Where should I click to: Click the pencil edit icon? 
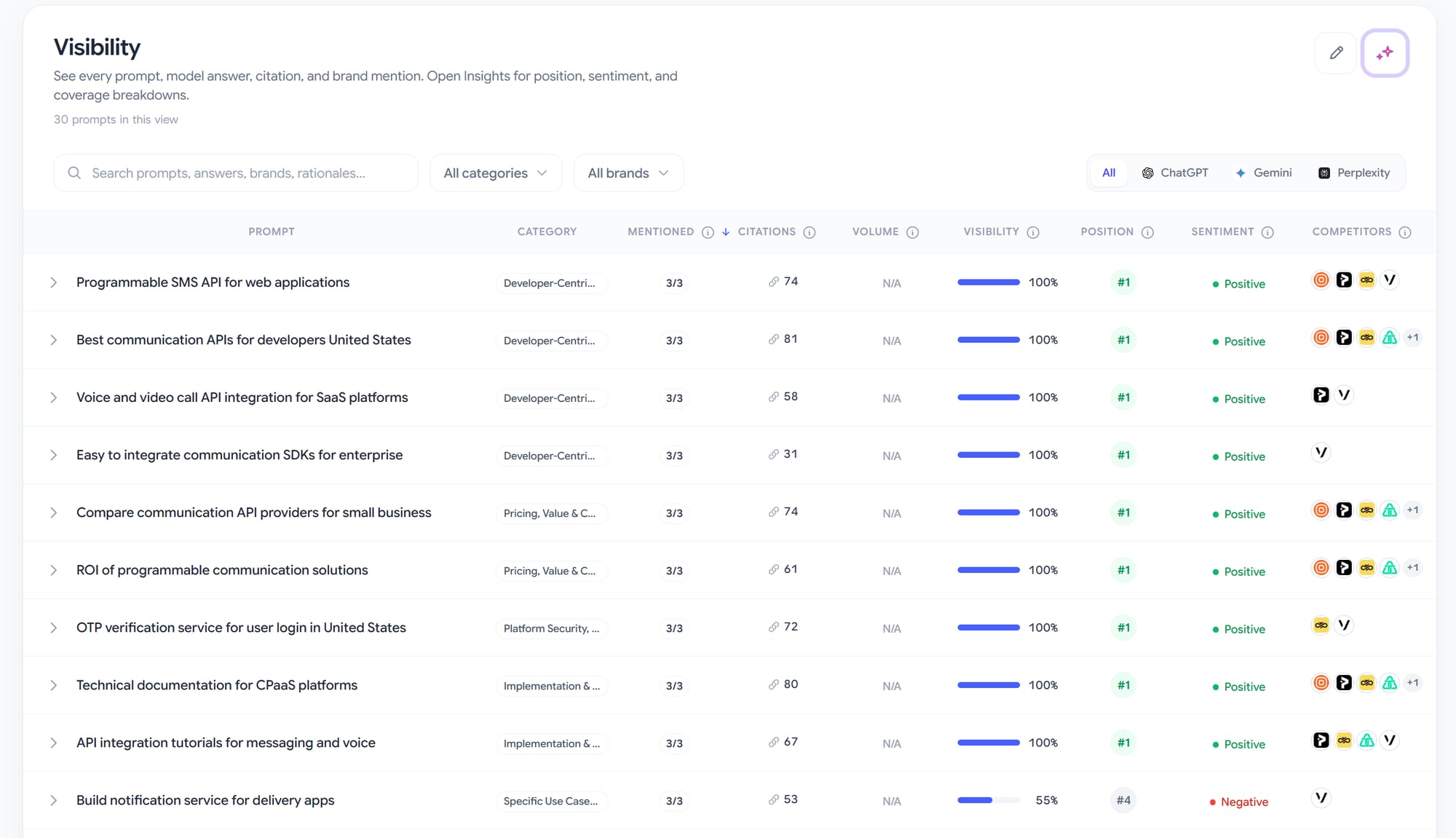(x=1336, y=52)
